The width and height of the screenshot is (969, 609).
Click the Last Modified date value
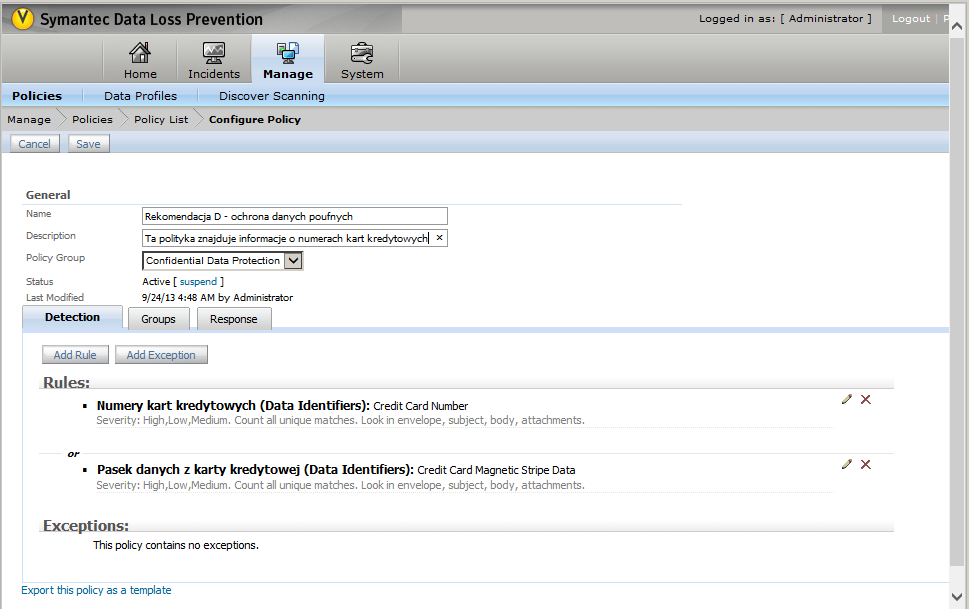[218, 297]
